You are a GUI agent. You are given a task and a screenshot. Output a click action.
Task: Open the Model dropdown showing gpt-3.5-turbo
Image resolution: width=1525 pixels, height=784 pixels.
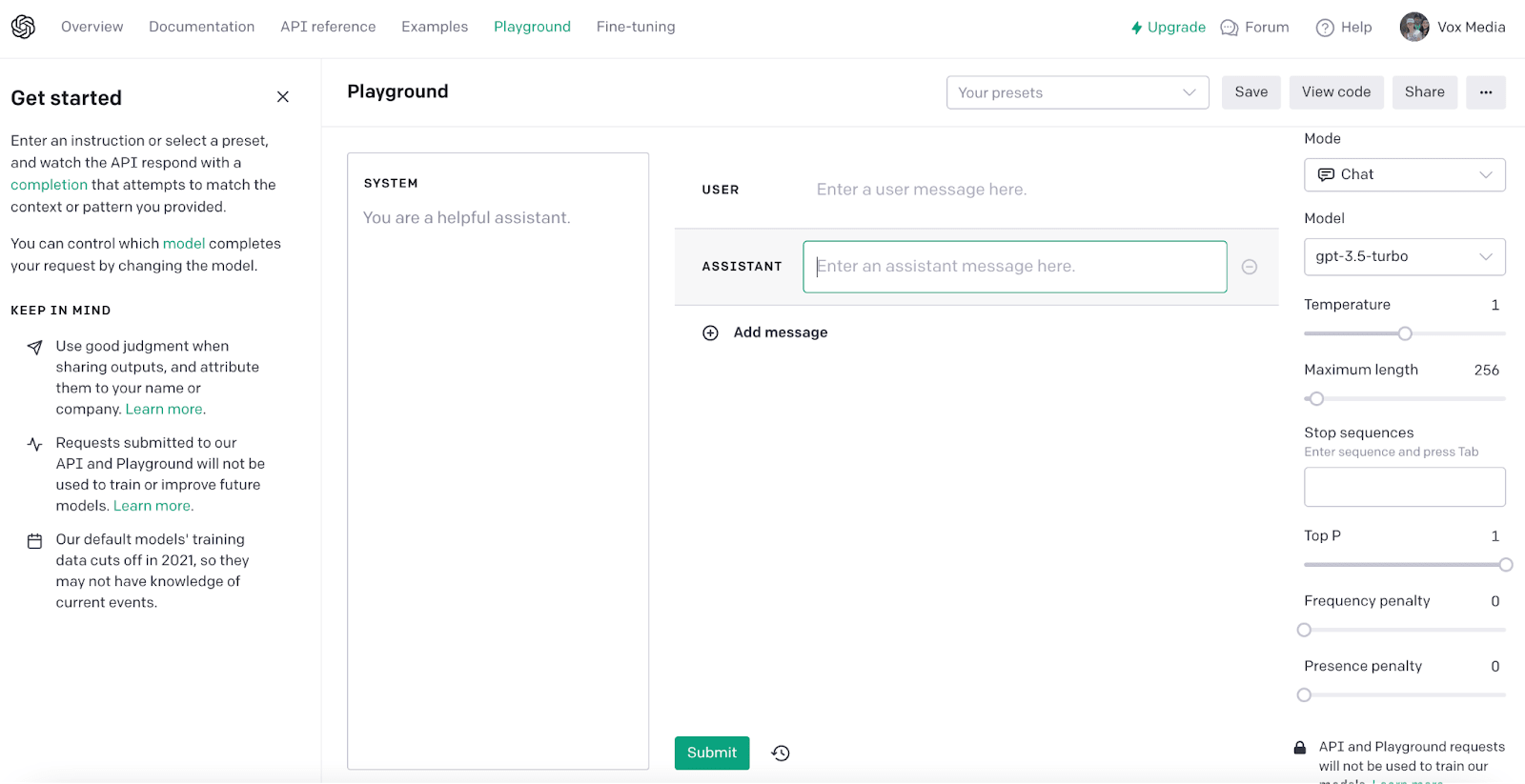click(1404, 256)
